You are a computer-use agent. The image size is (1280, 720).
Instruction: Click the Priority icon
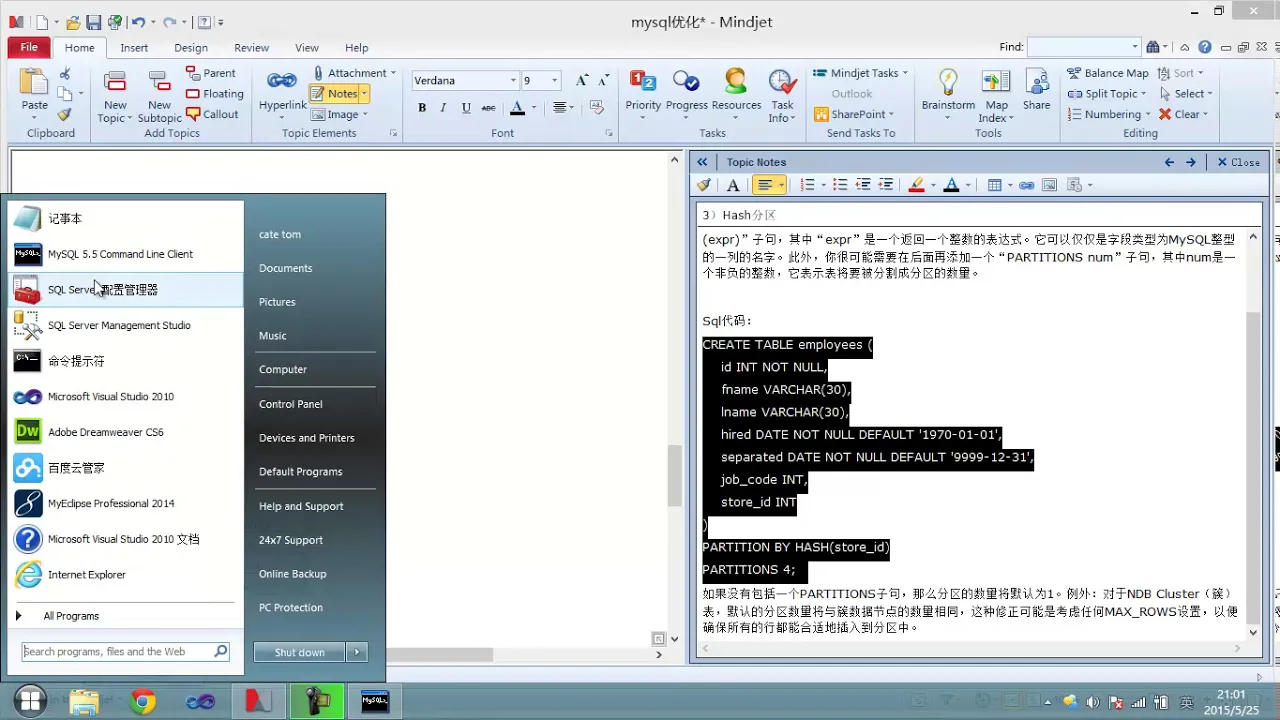coord(643,81)
